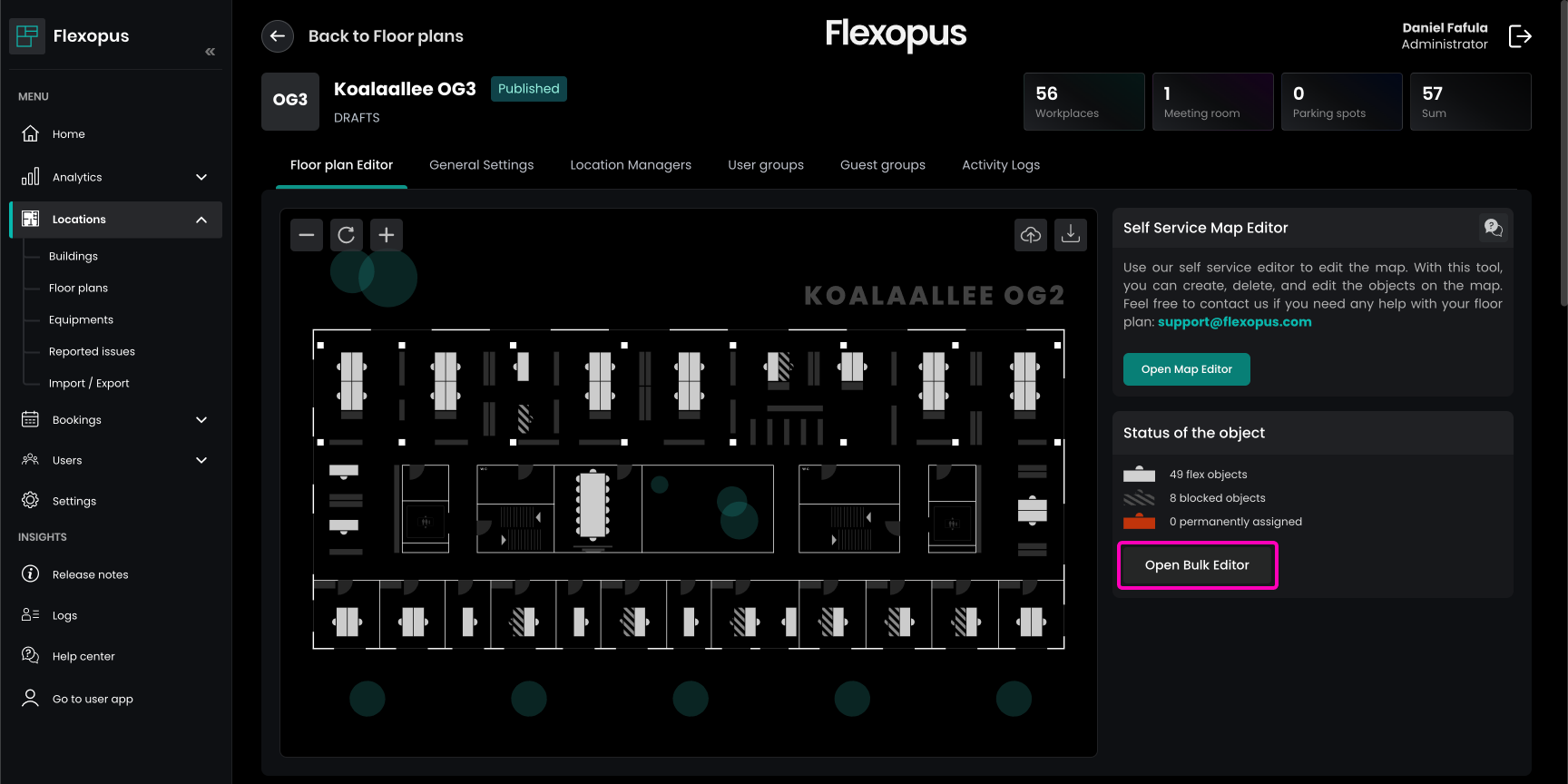Switch to the General Settings tab
The width and height of the screenshot is (1568, 784).
click(x=481, y=165)
